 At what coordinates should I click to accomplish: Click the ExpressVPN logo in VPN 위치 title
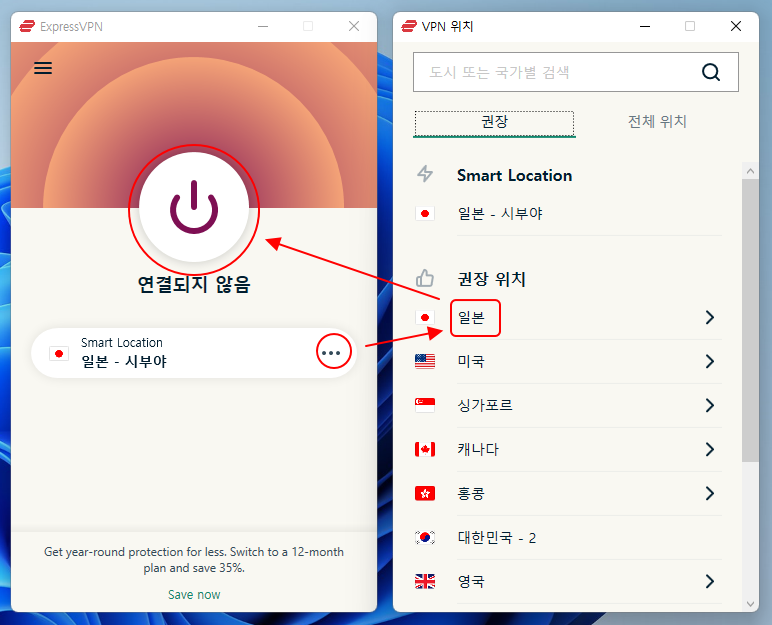[x=409, y=26]
